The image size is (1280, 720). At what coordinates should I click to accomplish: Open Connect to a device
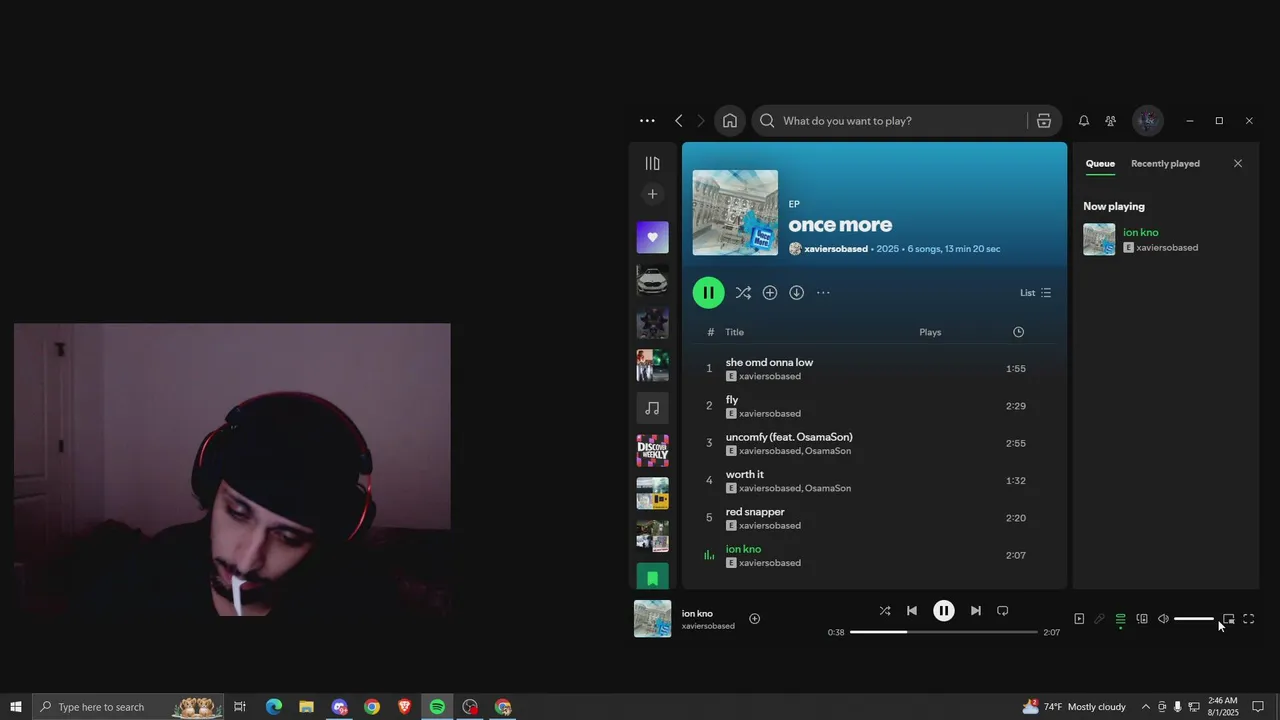(1142, 619)
